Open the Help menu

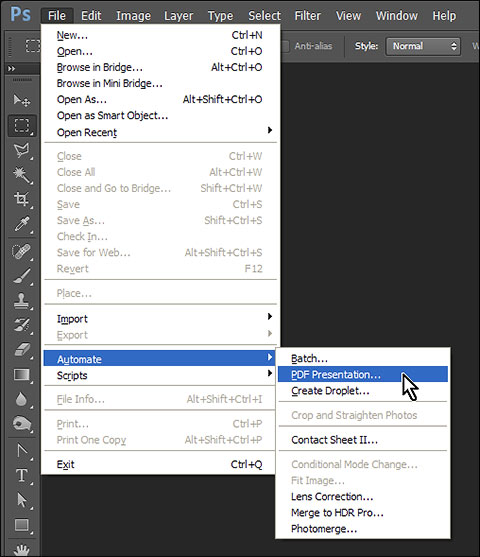[x=444, y=16]
